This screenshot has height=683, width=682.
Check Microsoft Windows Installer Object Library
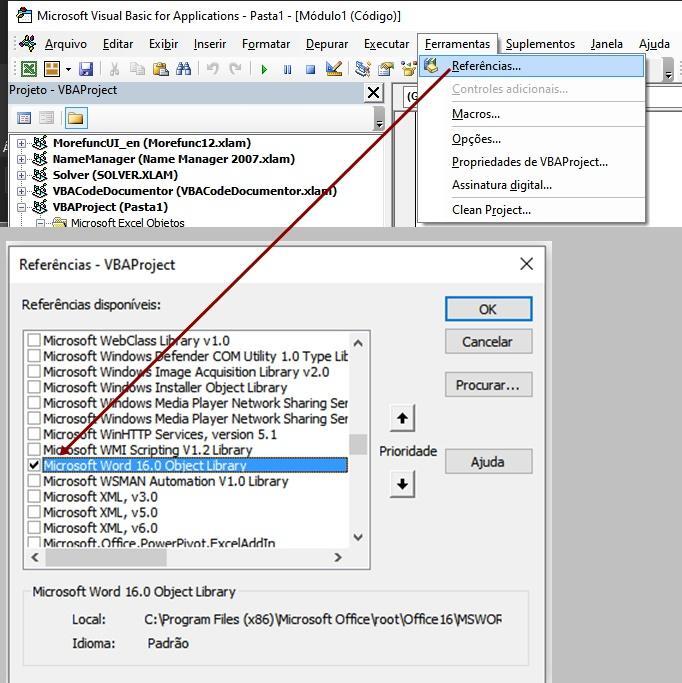(x=34, y=387)
